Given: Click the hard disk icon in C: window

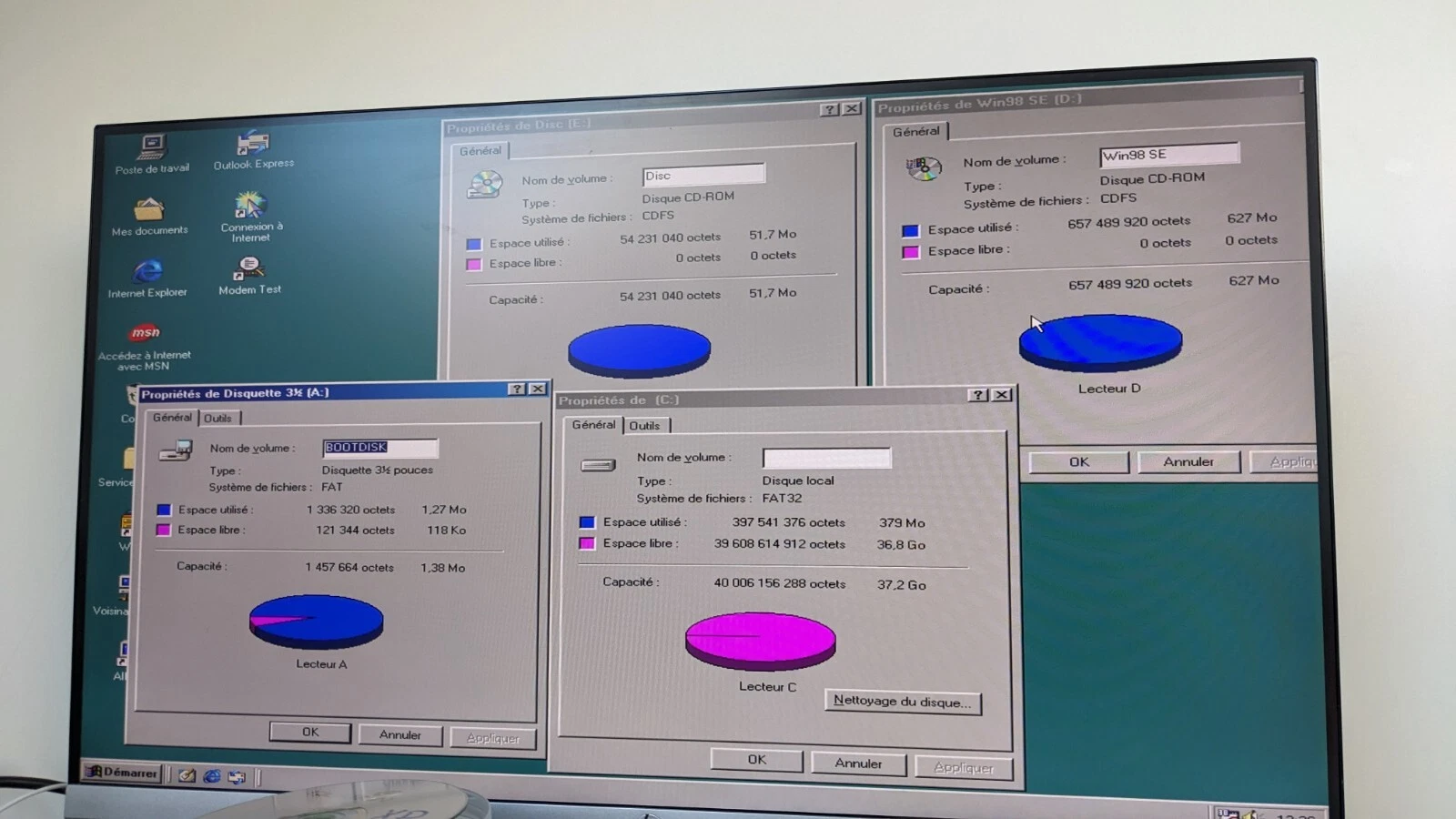Looking at the screenshot, I should pyautogui.click(x=598, y=465).
